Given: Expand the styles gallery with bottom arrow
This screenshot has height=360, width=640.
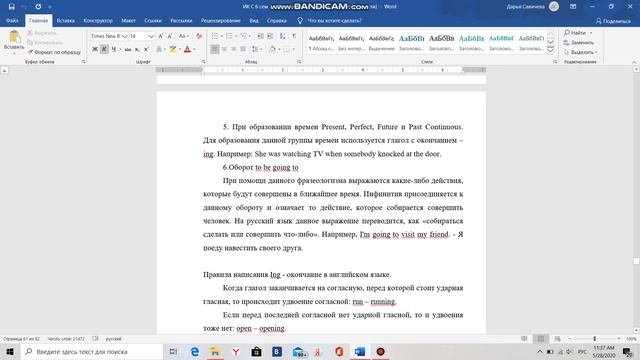Looking at the screenshot, I should point(550,51).
